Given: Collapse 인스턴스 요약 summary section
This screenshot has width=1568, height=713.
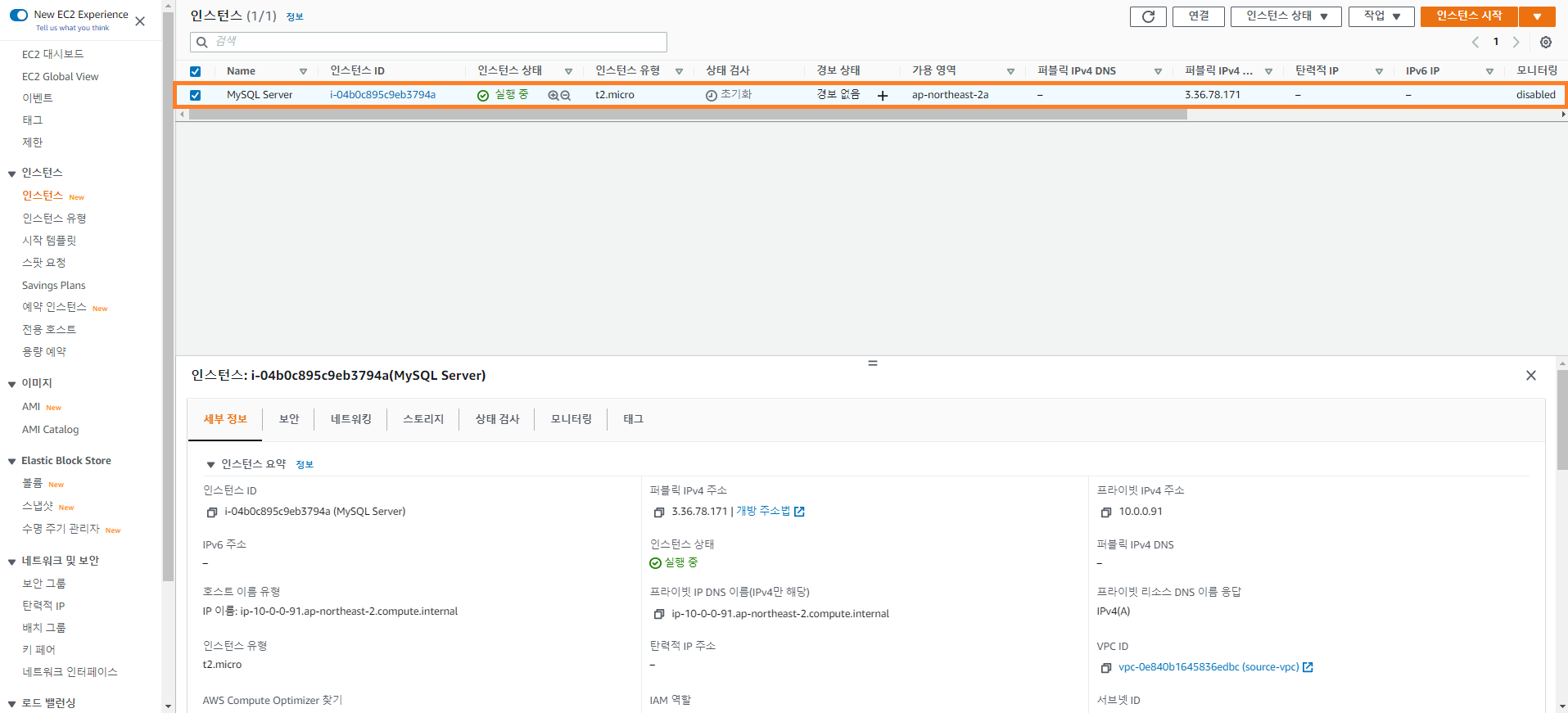Looking at the screenshot, I should 210,465.
